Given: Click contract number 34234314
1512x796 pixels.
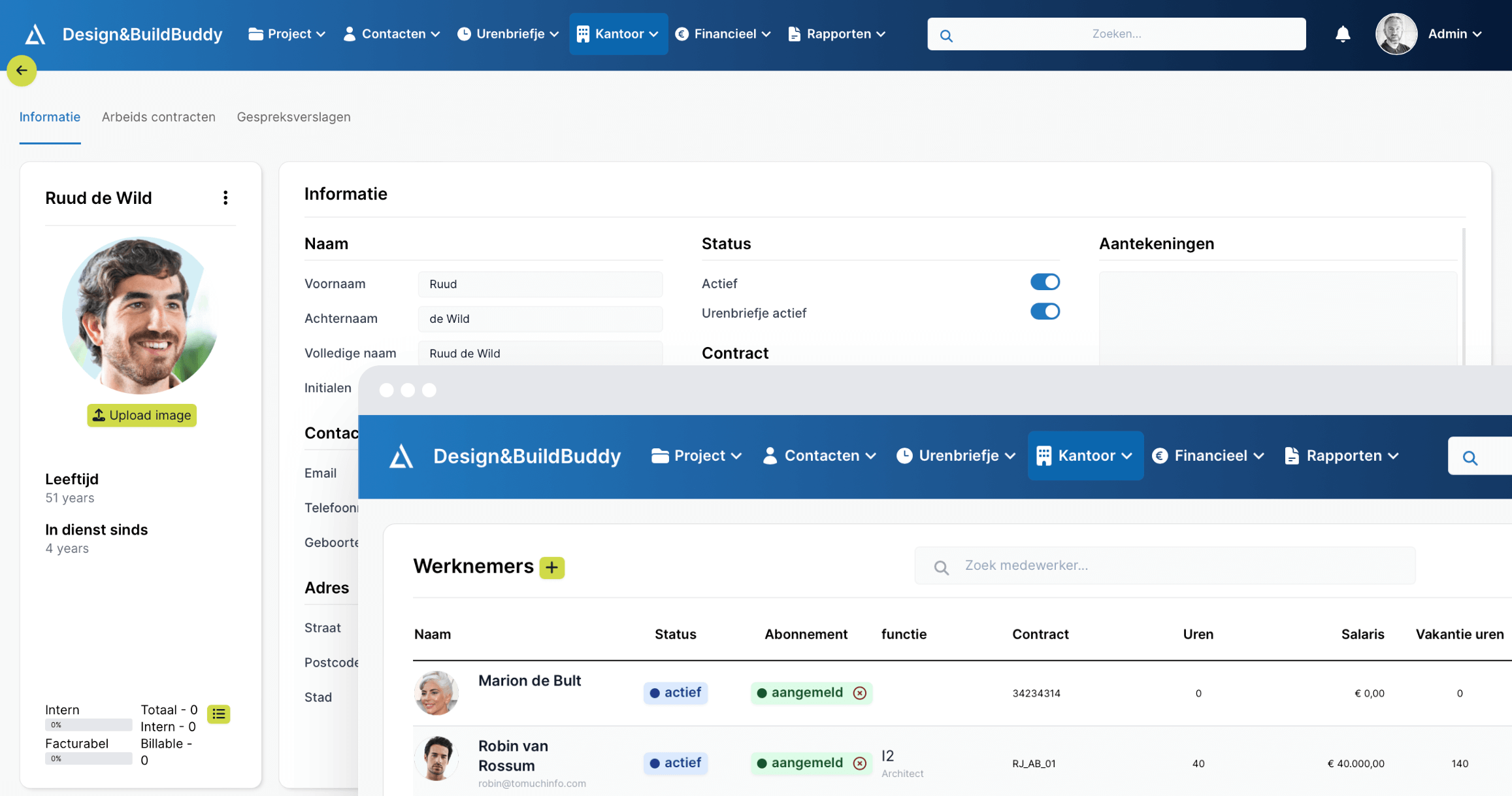Looking at the screenshot, I should click(x=1036, y=693).
